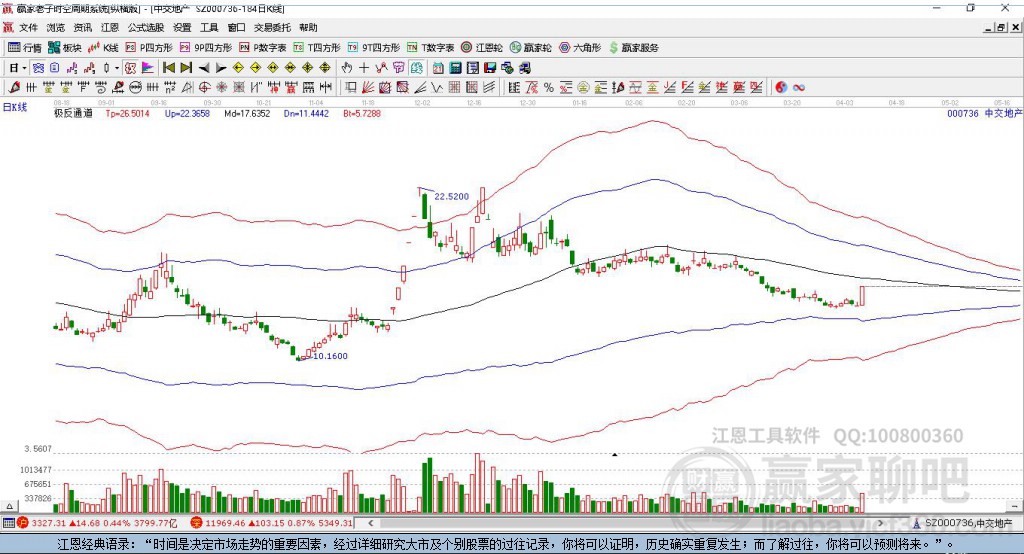The width and height of the screenshot is (1024, 554).
Task: Expand the candle style dropdown arrow
Action: pyautogui.click(x=117, y=68)
